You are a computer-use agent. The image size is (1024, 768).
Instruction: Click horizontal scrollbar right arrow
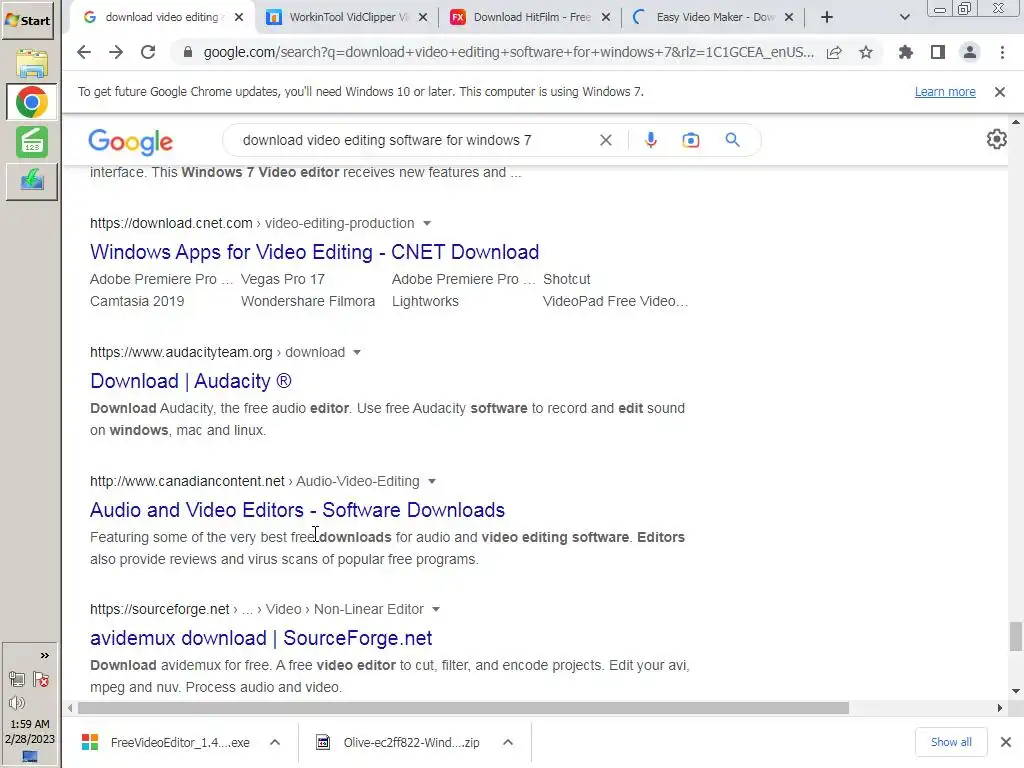click(1000, 708)
